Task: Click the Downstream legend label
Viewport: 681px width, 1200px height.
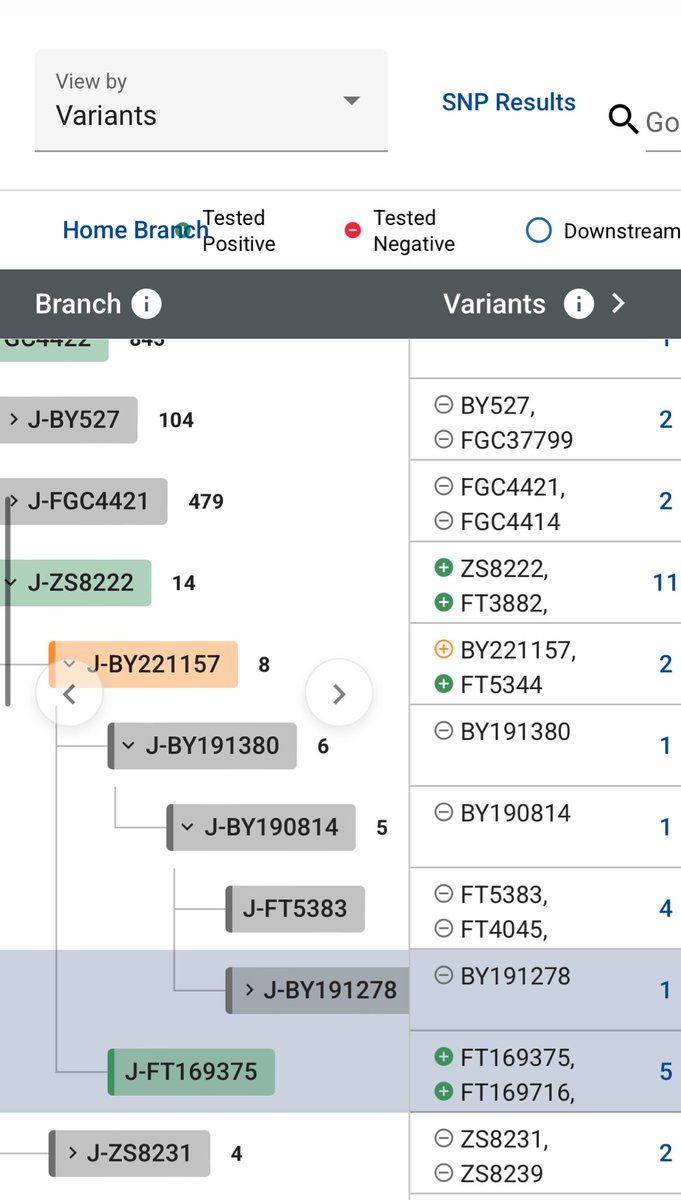Action: pyautogui.click(x=622, y=231)
